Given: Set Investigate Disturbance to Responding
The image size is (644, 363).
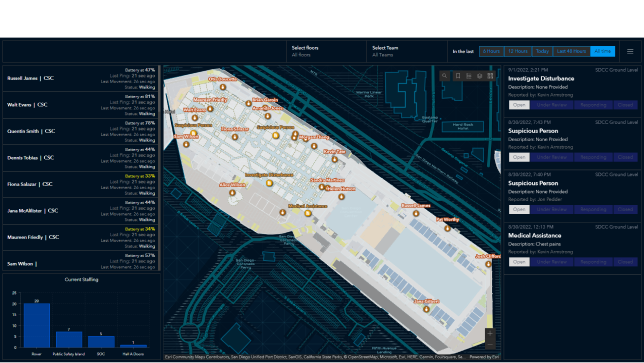Looking at the screenshot, I should (x=593, y=105).
